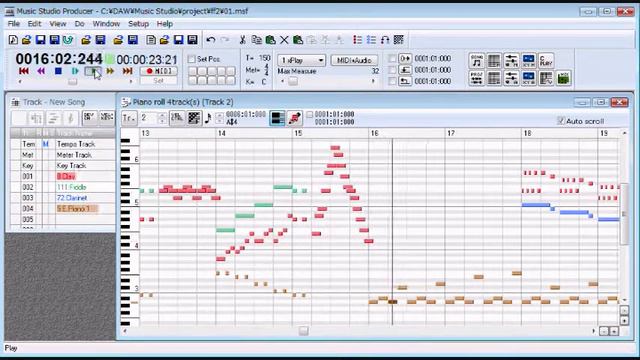Click the checkered grid icon in Piano roll

tap(194, 118)
